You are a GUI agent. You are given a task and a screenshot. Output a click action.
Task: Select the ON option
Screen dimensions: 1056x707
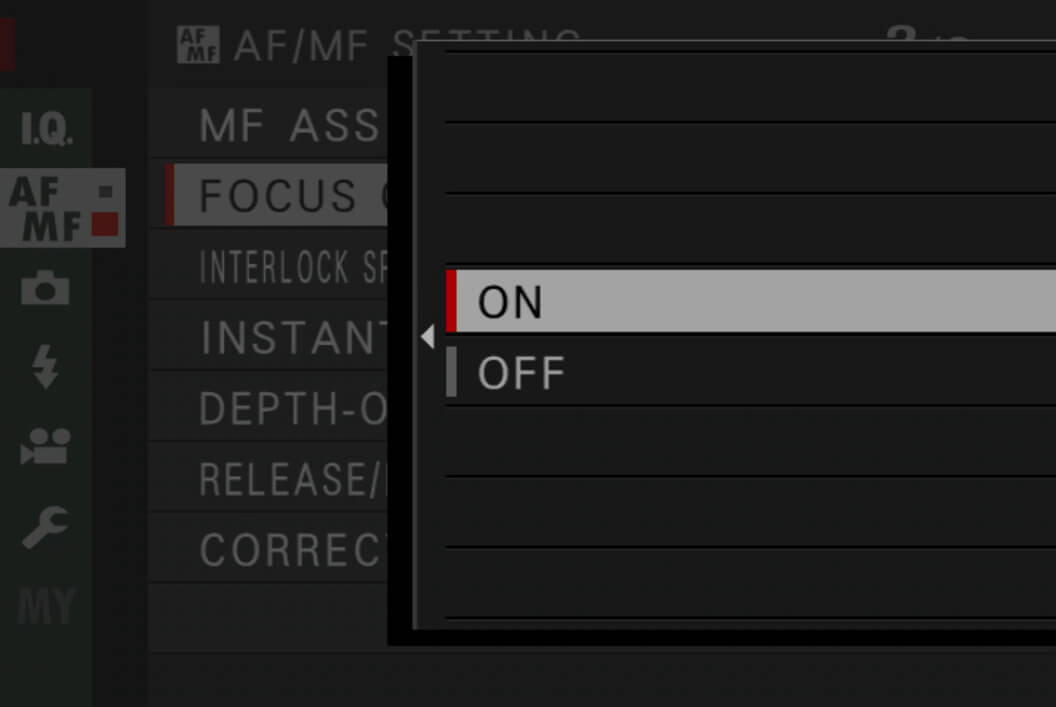pyautogui.click(x=751, y=301)
